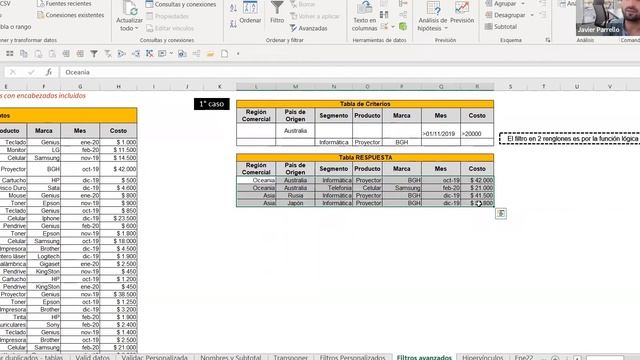
Task: Click new blank document icon in quick access toolbar
Action: click(x=224, y=53)
